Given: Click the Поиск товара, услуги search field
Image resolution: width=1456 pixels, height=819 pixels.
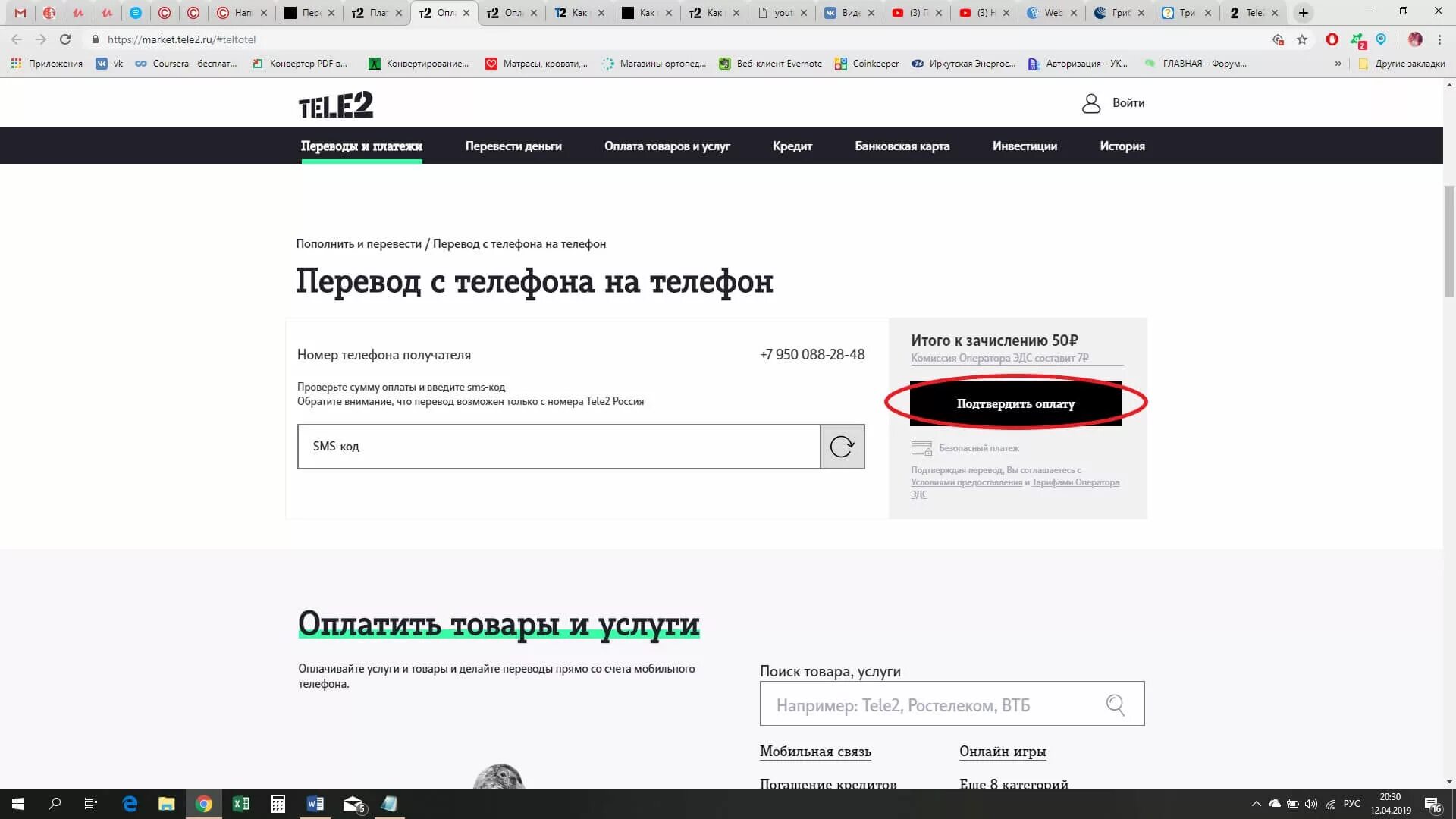Looking at the screenshot, I should click(952, 704).
